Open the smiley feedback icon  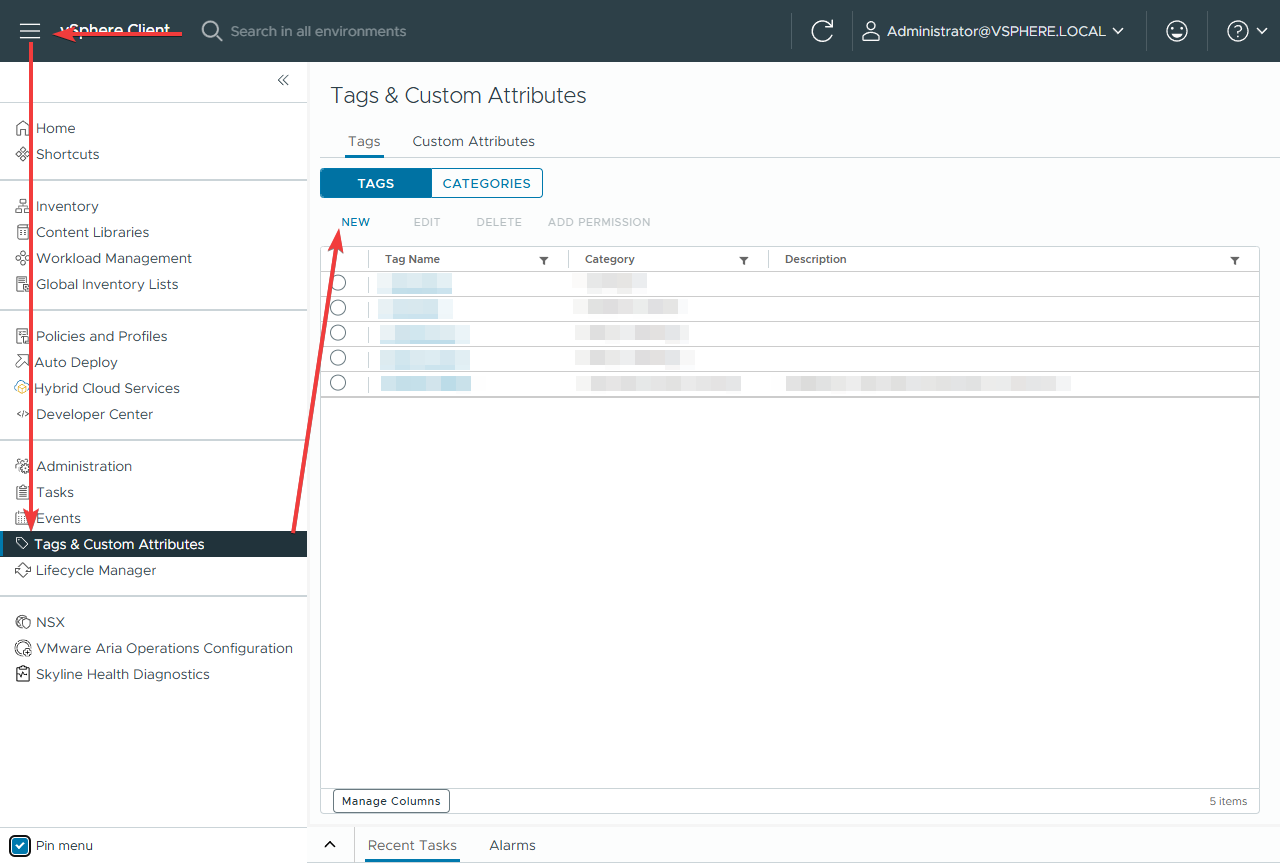point(1177,31)
